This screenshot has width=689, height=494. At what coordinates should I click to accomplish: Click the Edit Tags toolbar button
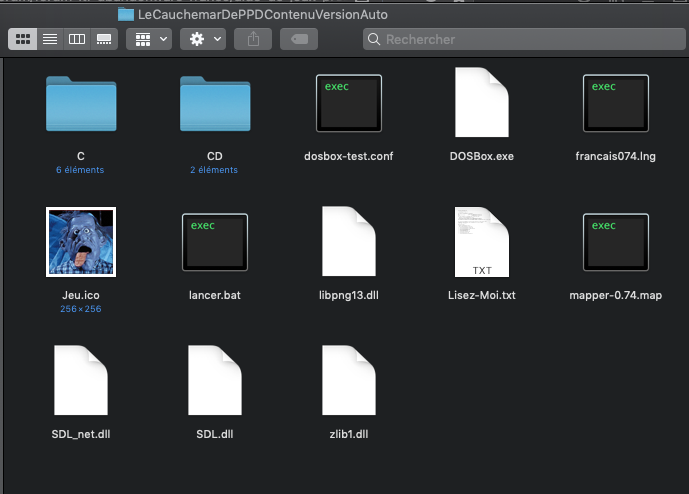299,39
